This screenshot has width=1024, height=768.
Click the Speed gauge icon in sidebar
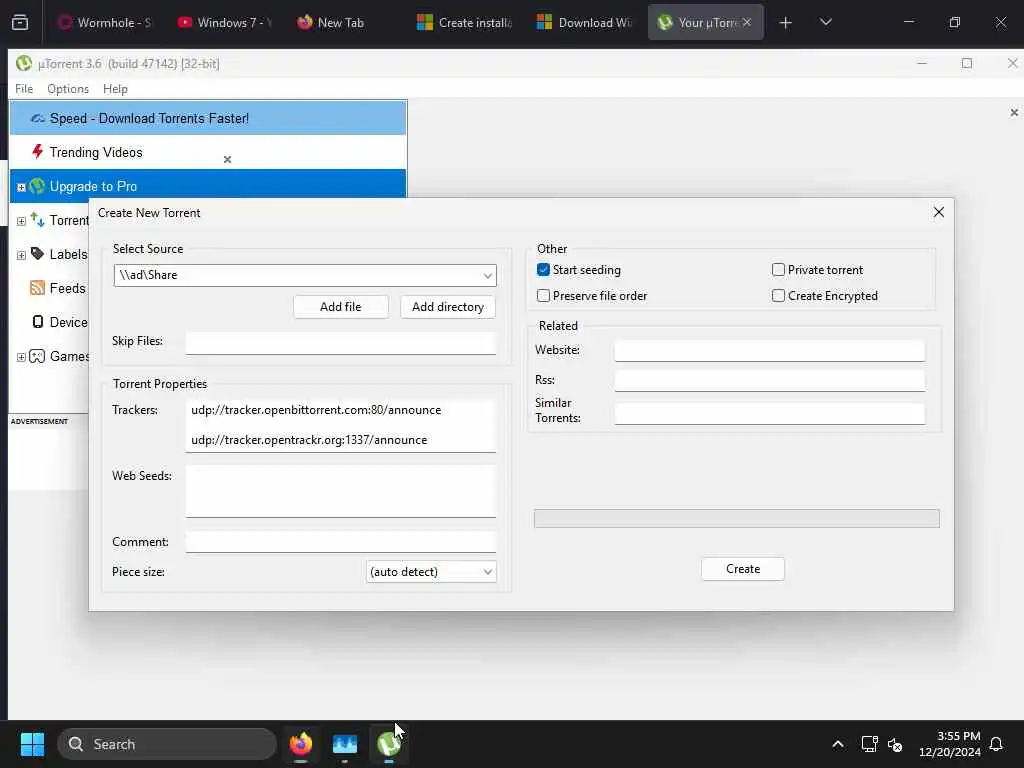click(x=38, y=118)
